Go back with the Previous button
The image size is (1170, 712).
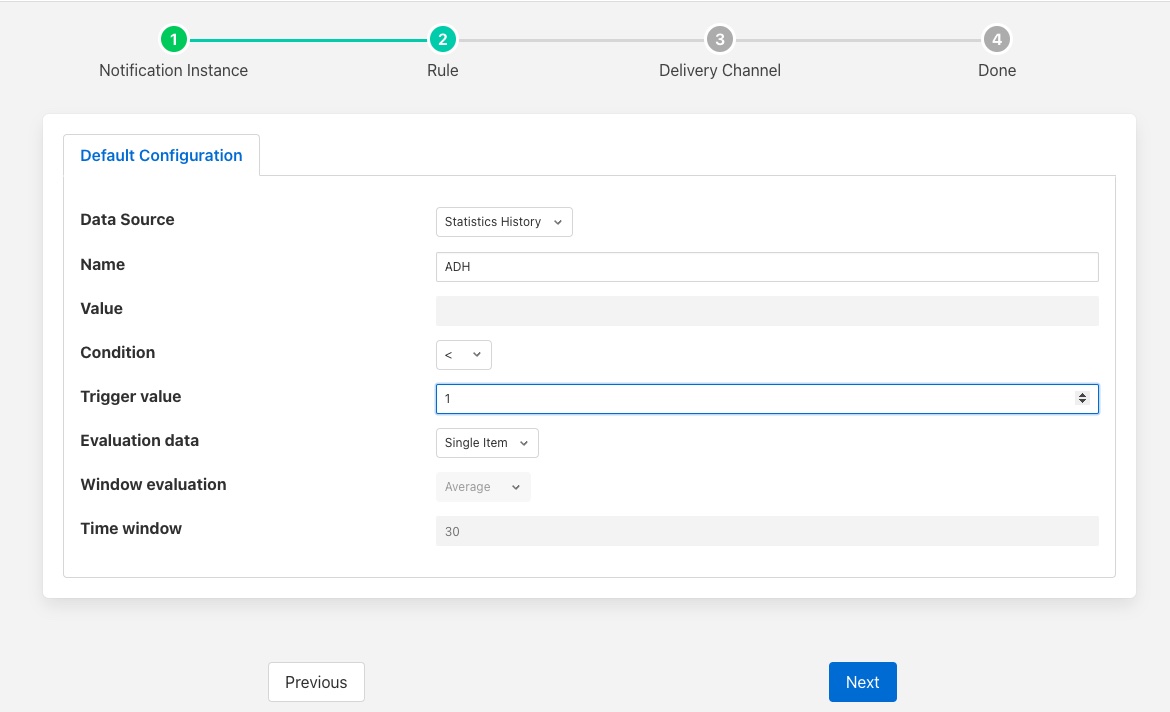316,682
